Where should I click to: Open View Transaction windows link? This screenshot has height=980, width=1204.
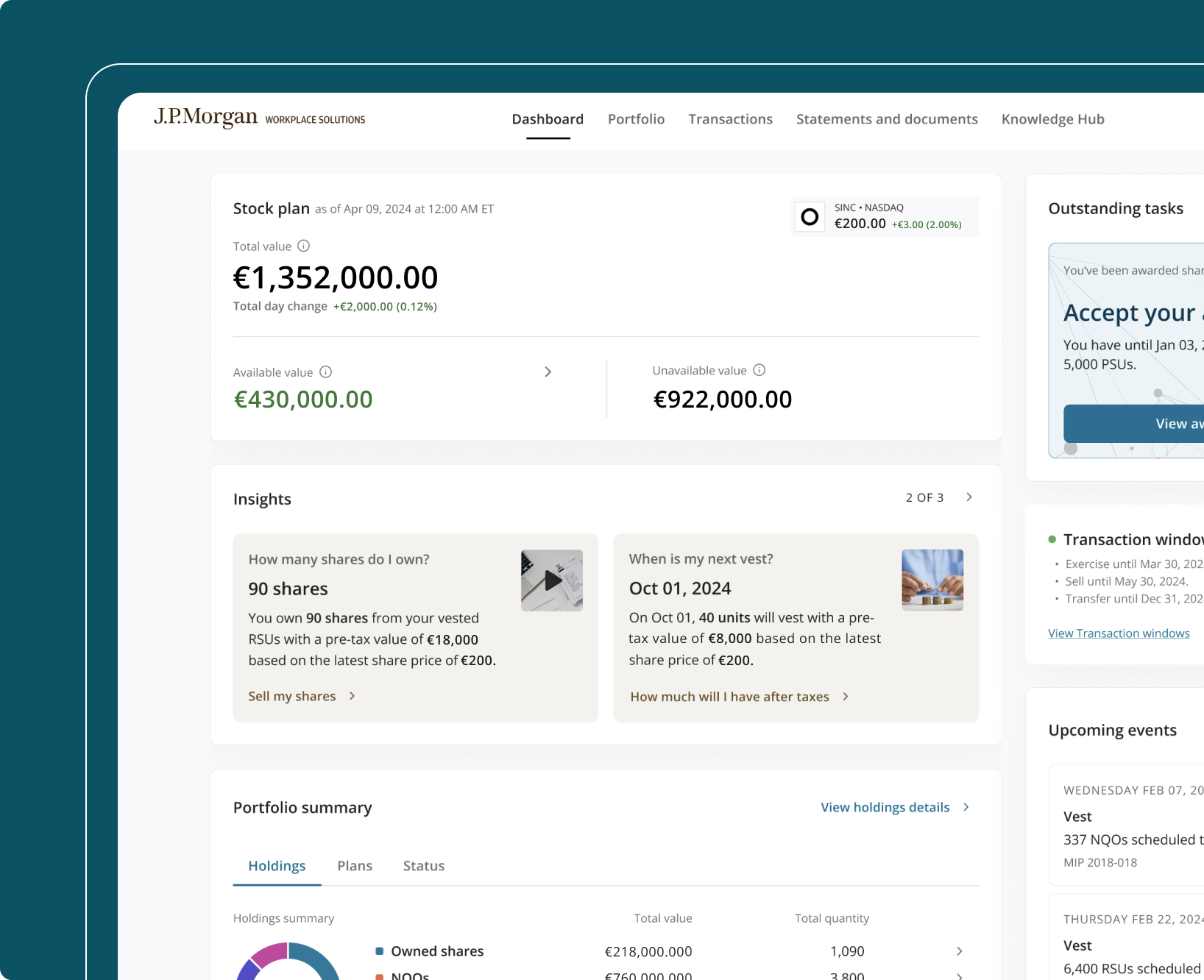[x=1119, y=633]
